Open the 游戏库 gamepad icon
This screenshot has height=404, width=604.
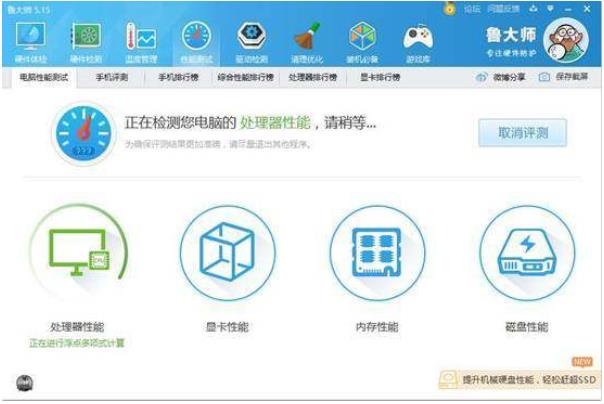click(418, 37)
